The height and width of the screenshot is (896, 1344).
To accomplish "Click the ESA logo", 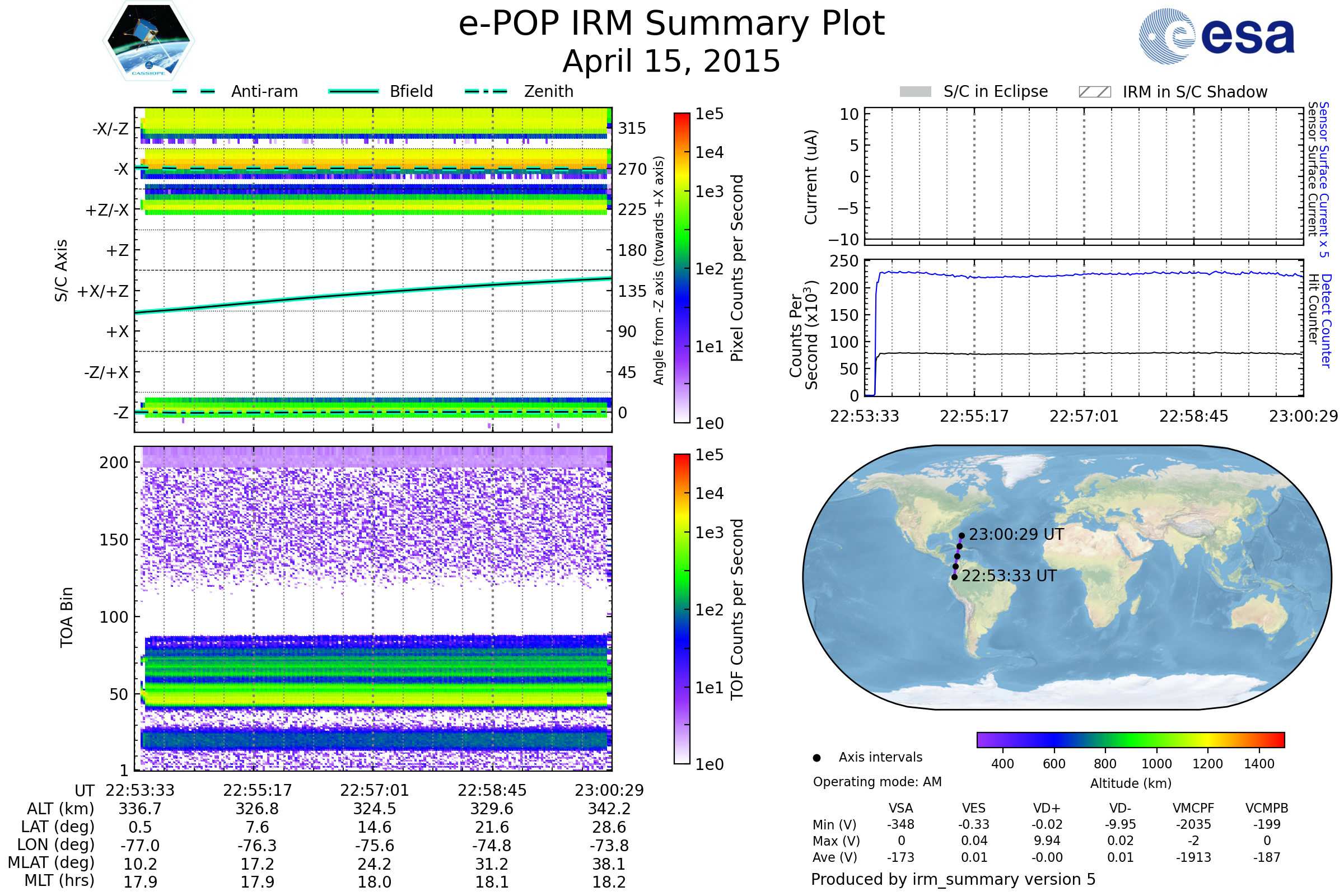I will point(1216,36).
